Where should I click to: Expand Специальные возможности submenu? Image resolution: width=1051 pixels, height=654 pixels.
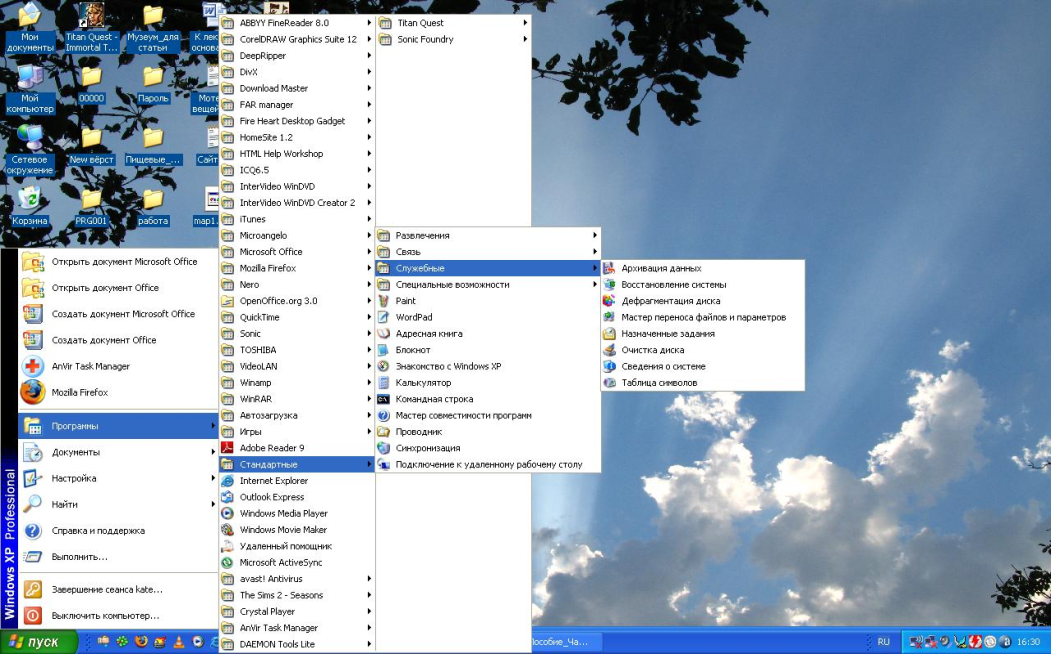[x=487, y=285]
